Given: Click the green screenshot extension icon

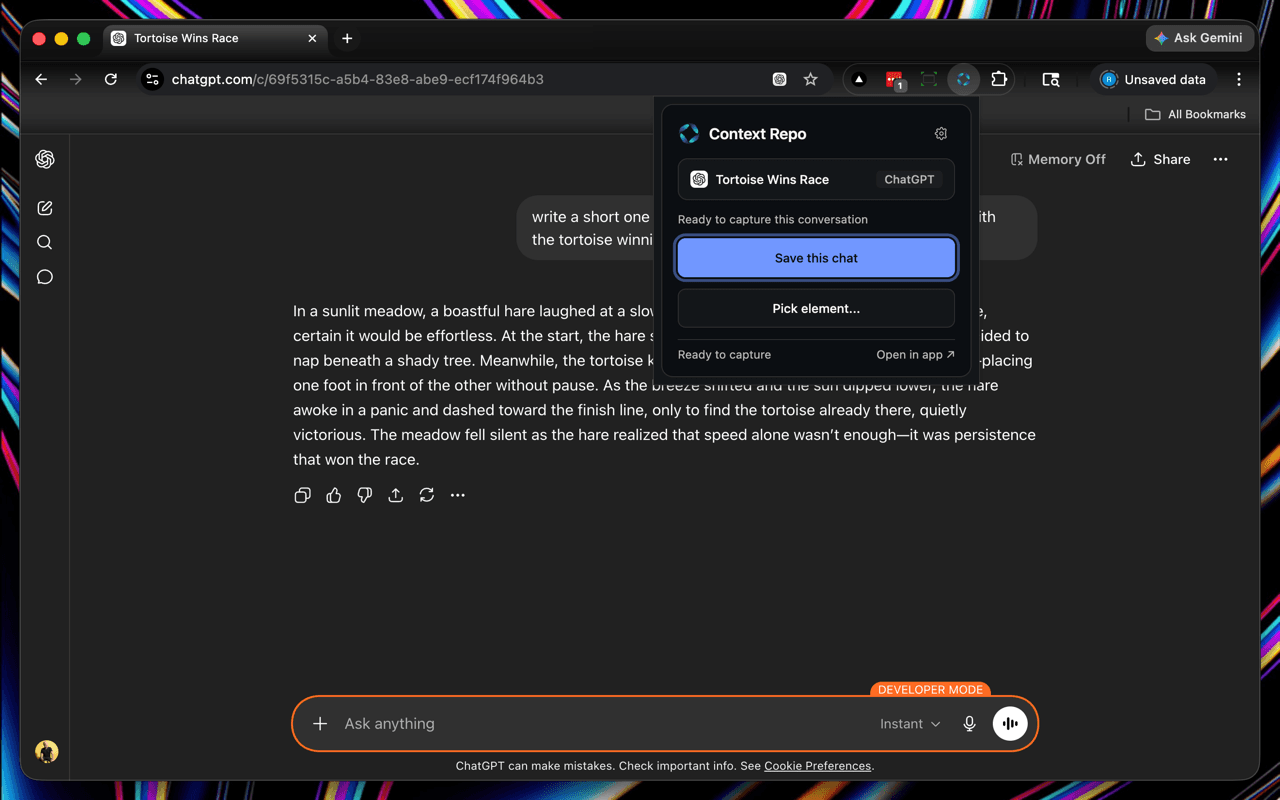Looking at the screenshot, I should tap(929, 79).
